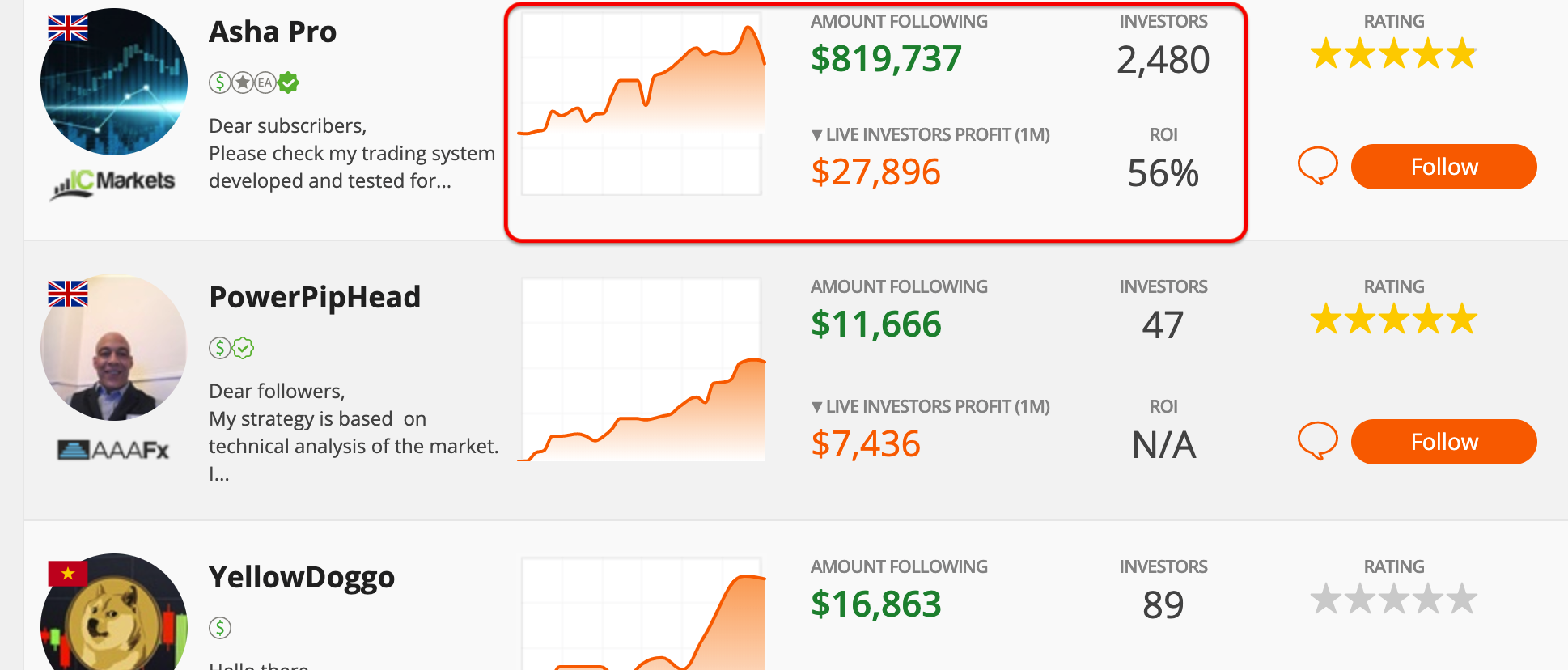Open the YellowDoggo profile name link

click(x=302, y=578)
